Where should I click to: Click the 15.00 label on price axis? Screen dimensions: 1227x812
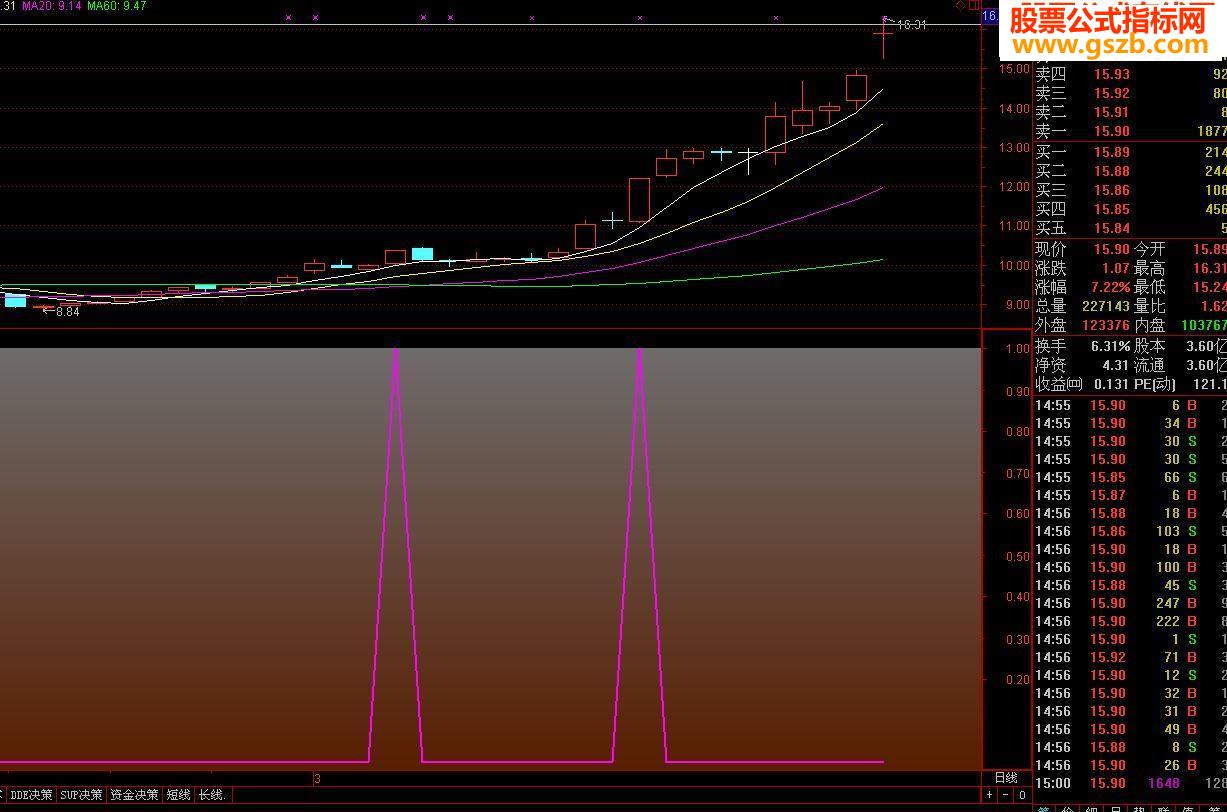(x=1015, y=69)
